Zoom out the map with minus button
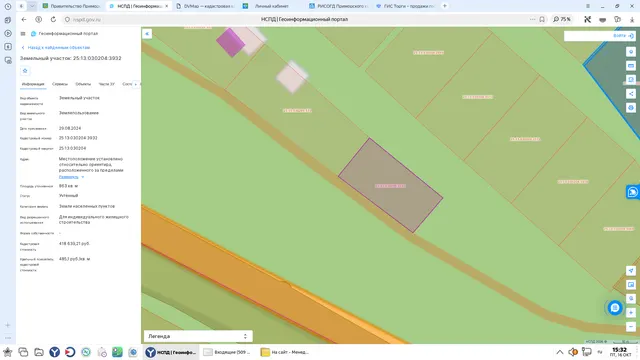 631,327
